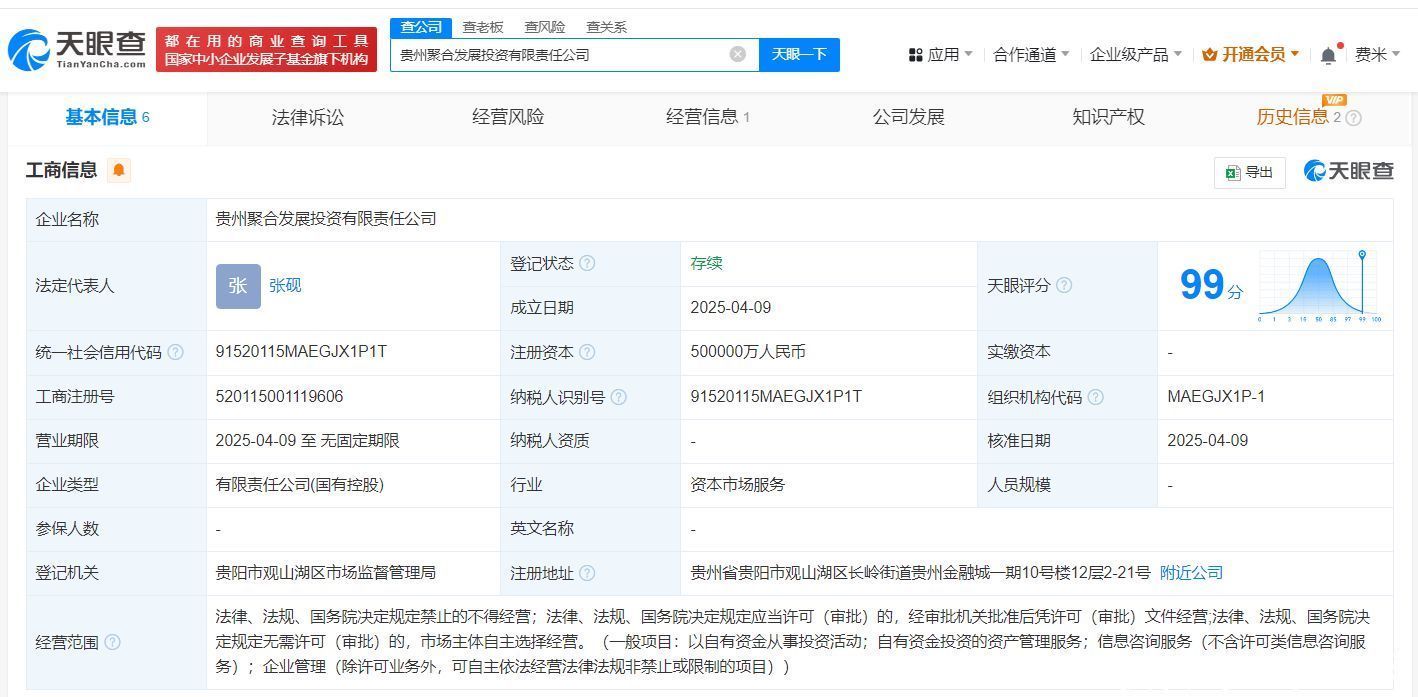This screenshot has width=1418, height=697.
Task: Click the 资本市场服务 industry value
Action: pyautogui.click(x=738, y=485)
